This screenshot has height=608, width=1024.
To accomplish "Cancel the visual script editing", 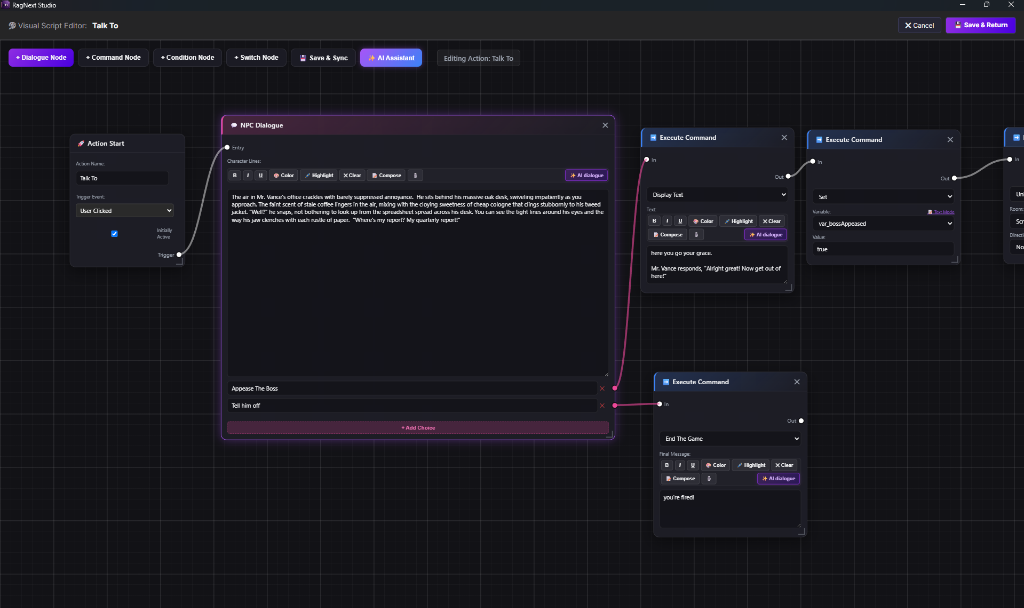I will pyautogui.click(x=920, y=25).
